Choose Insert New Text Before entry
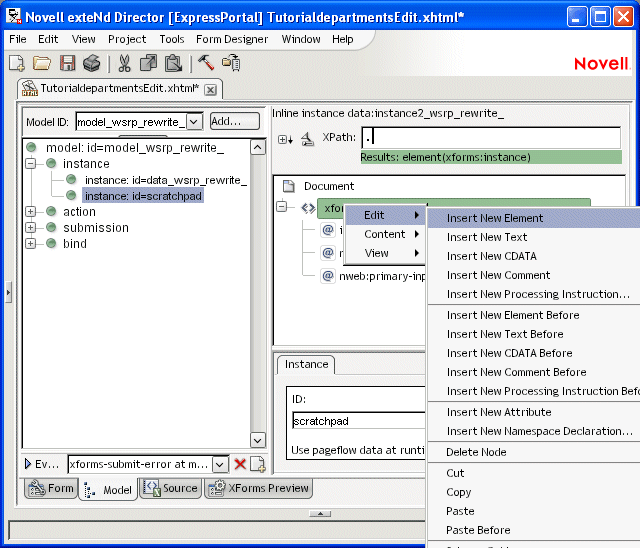 pyautogui.click(x=534, y=334)
